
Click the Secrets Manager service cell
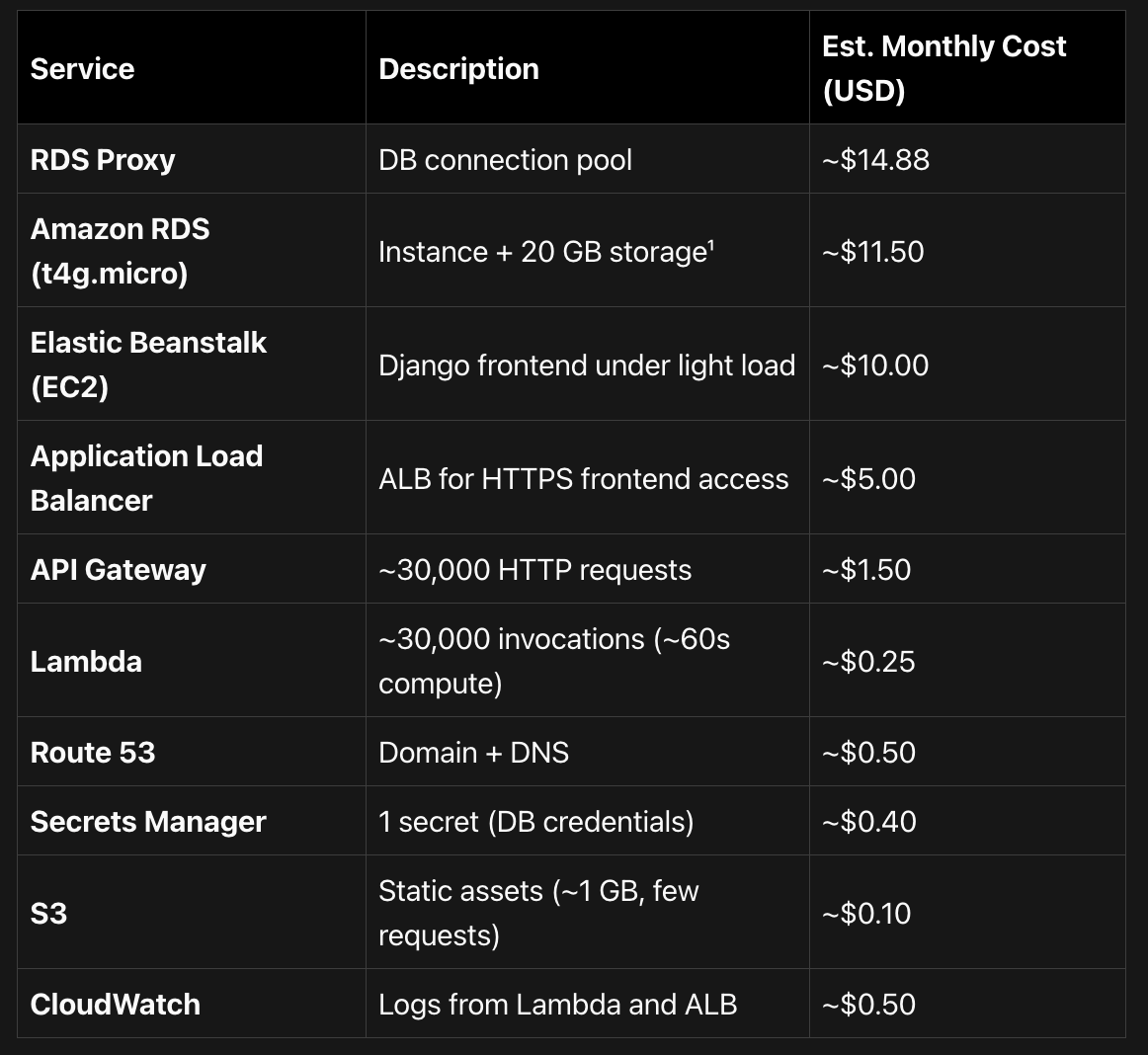point(148,821)
